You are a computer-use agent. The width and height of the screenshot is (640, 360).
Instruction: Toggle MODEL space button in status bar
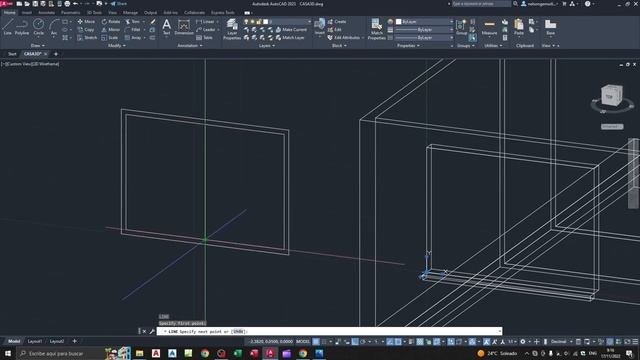[303, 341]
